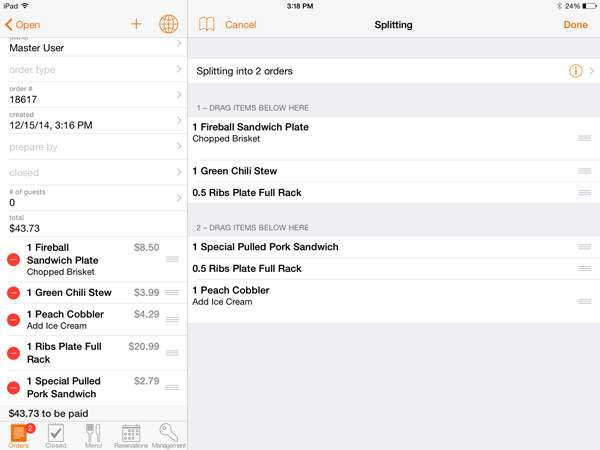Click reorder handle for Special Pulled Pork Sandwich in order 2
The width and height of the screenshot is (600, 450).
pos(584,247)
